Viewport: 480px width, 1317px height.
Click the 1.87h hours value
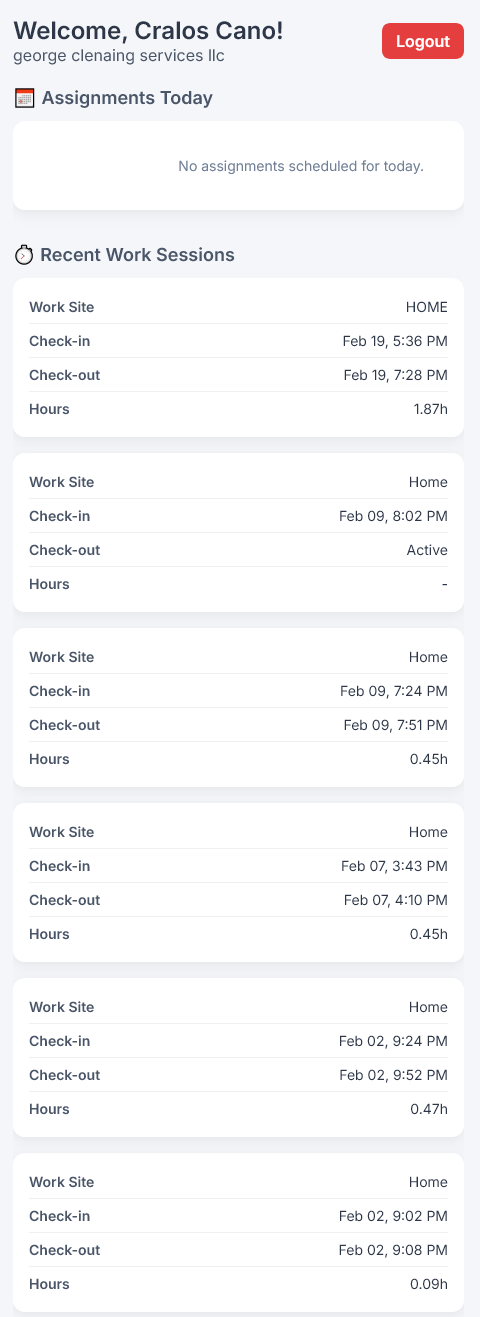click(430, 409)
